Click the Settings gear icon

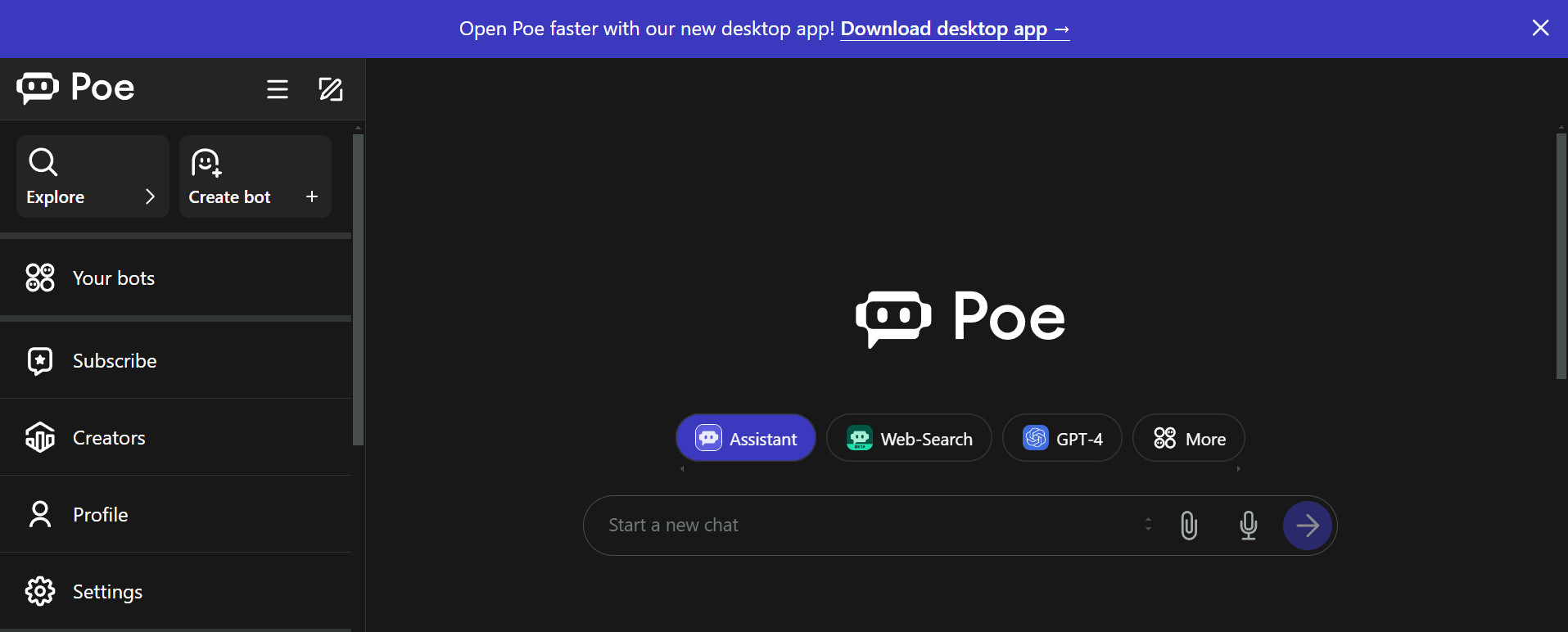click(x=40, y=591)
